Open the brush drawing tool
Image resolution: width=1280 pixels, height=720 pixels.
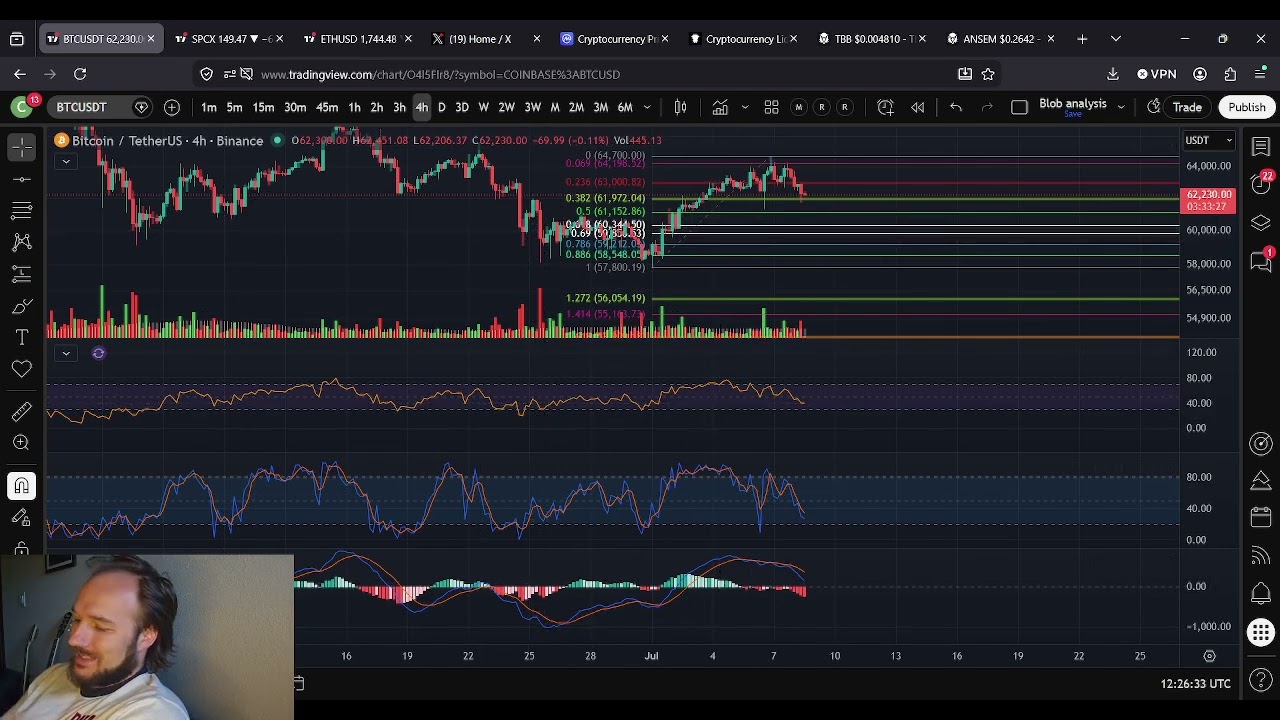click(21, 306)
